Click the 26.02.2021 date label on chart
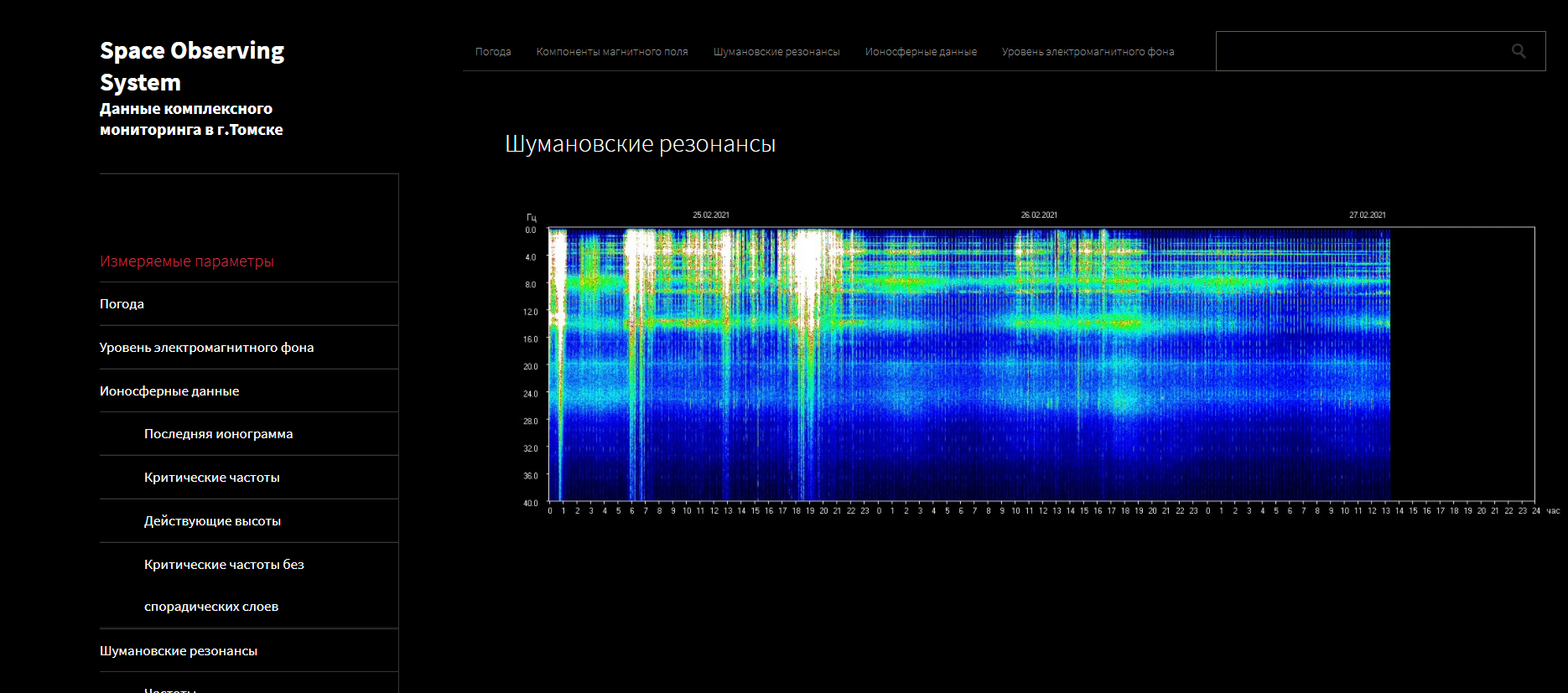This screenshot has width=1568, height=693. click(x=1039, y=215)
